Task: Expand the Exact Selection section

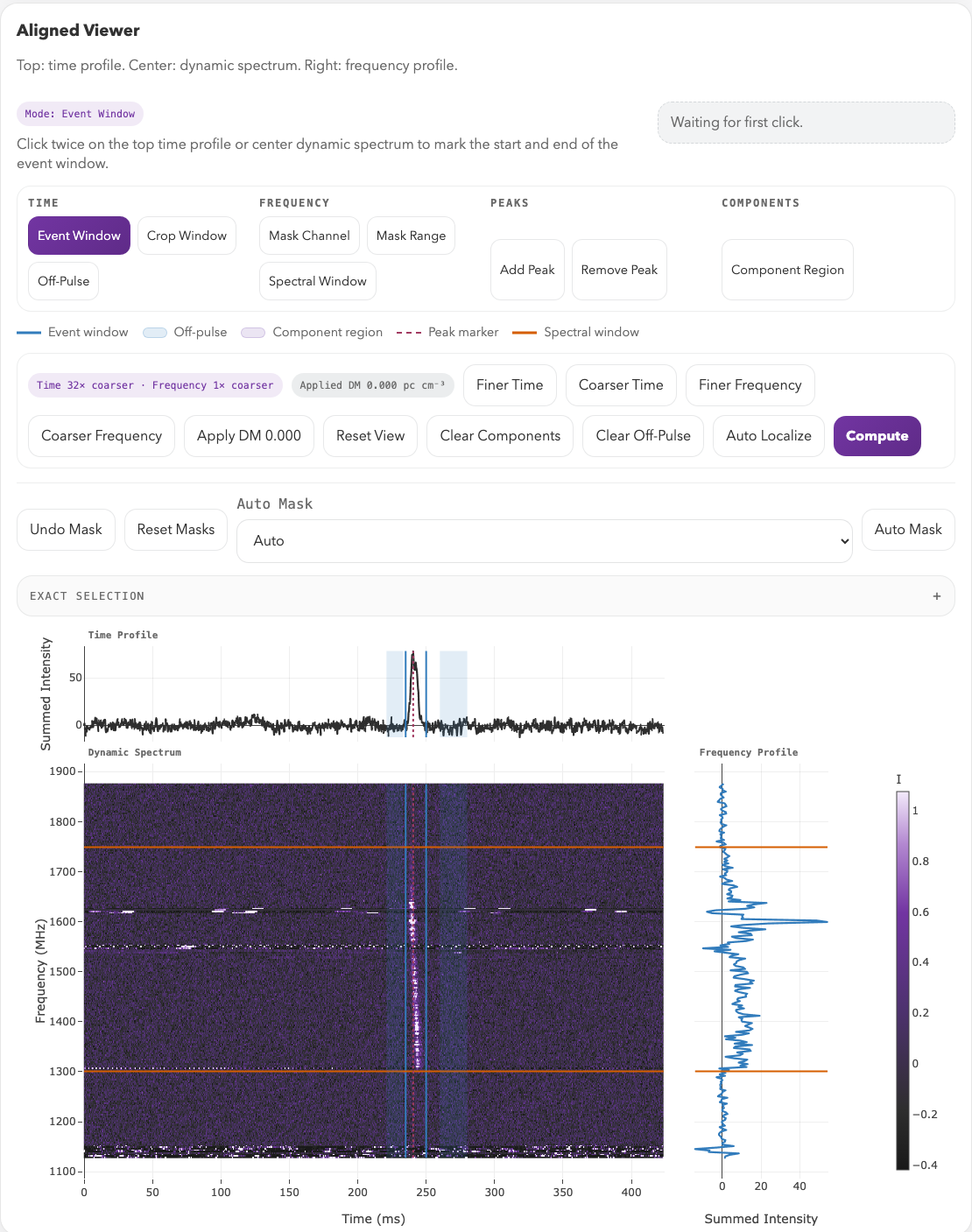Action: (486, 596)
